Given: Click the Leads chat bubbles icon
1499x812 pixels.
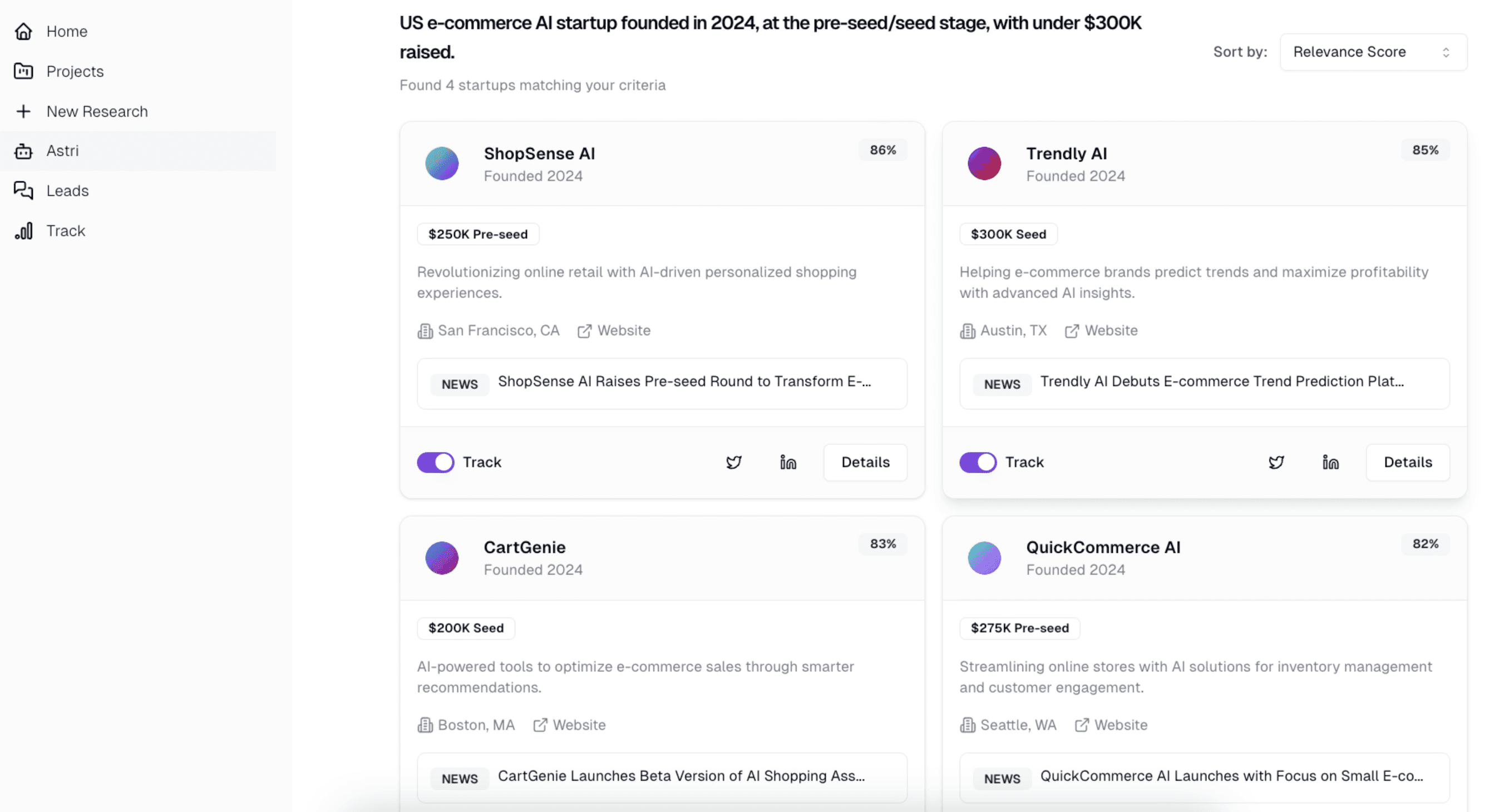Looking at the screenshot, I should 23,191.
